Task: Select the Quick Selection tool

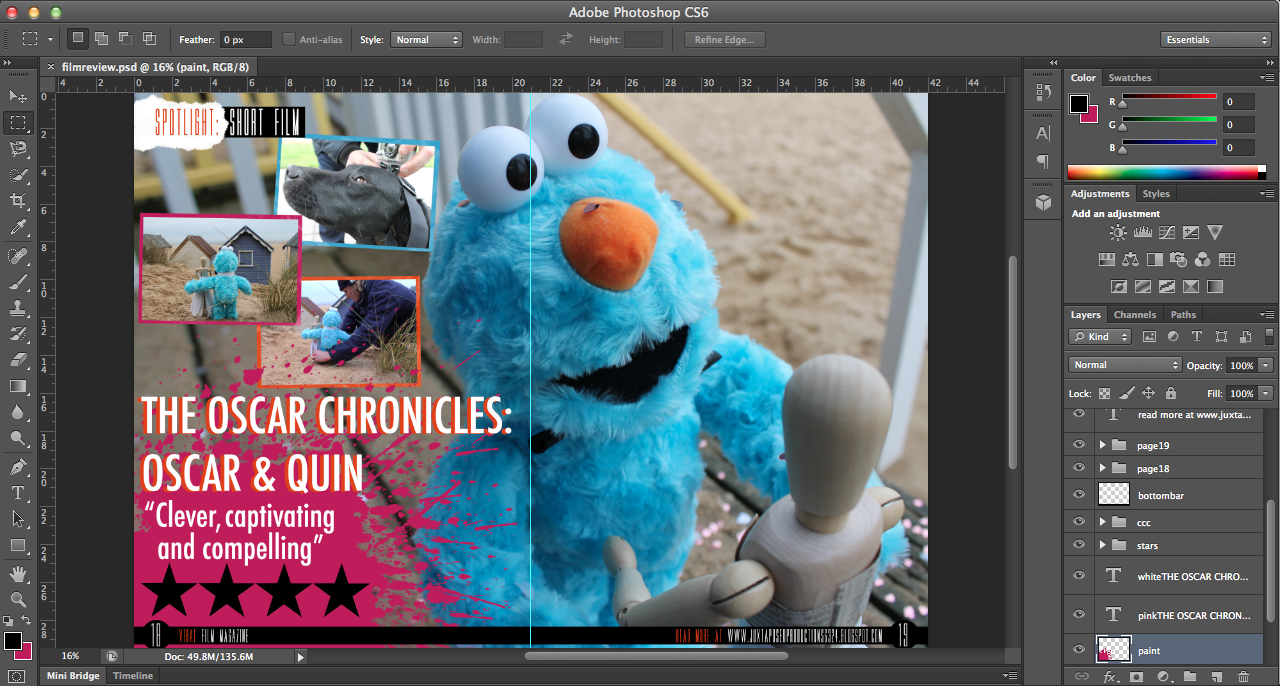Action: pyautogui.click(x=18, y=175)
